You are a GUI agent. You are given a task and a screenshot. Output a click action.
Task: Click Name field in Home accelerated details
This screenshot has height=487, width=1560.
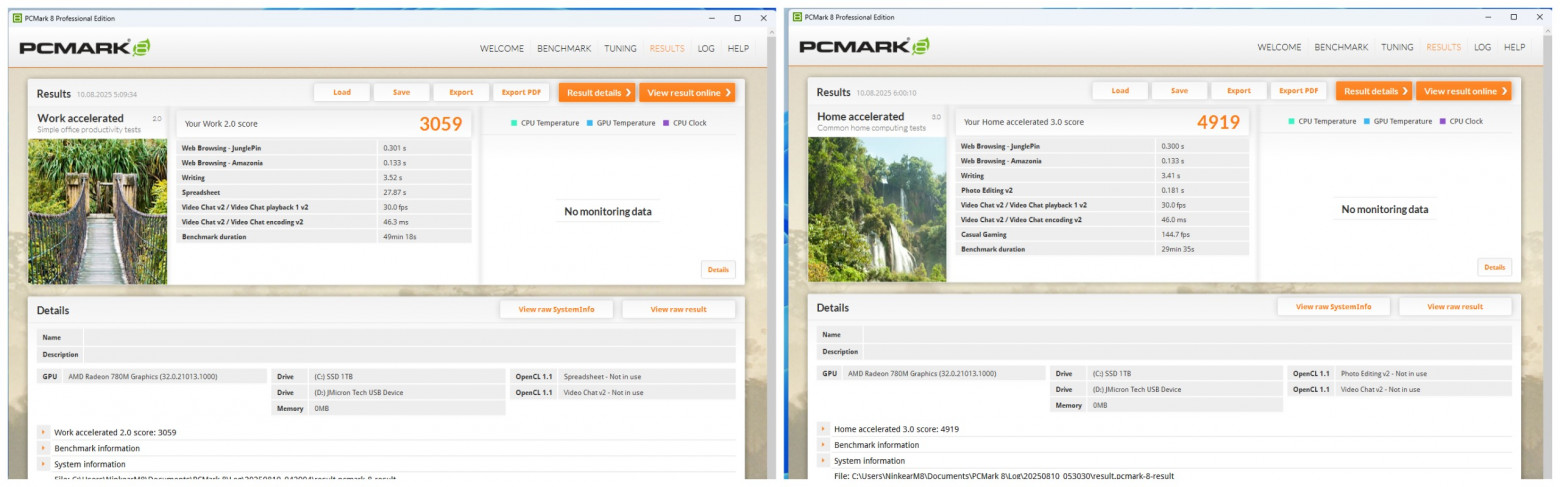(1188, 335)
